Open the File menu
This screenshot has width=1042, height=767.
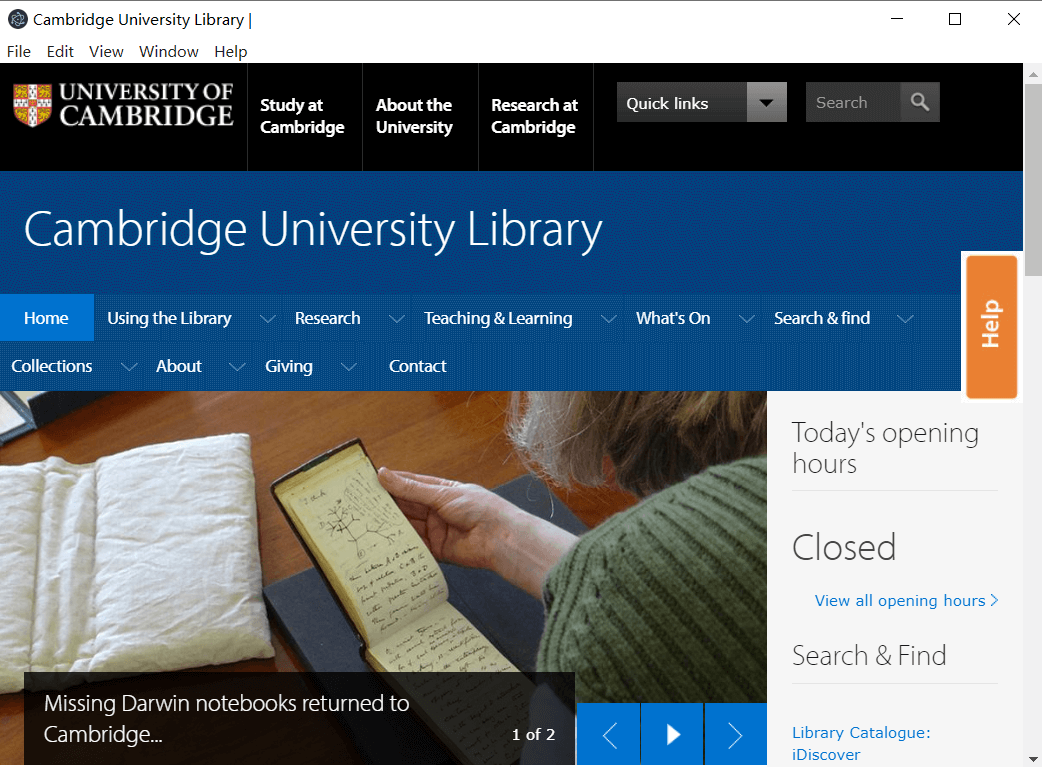tap(19, 51)
